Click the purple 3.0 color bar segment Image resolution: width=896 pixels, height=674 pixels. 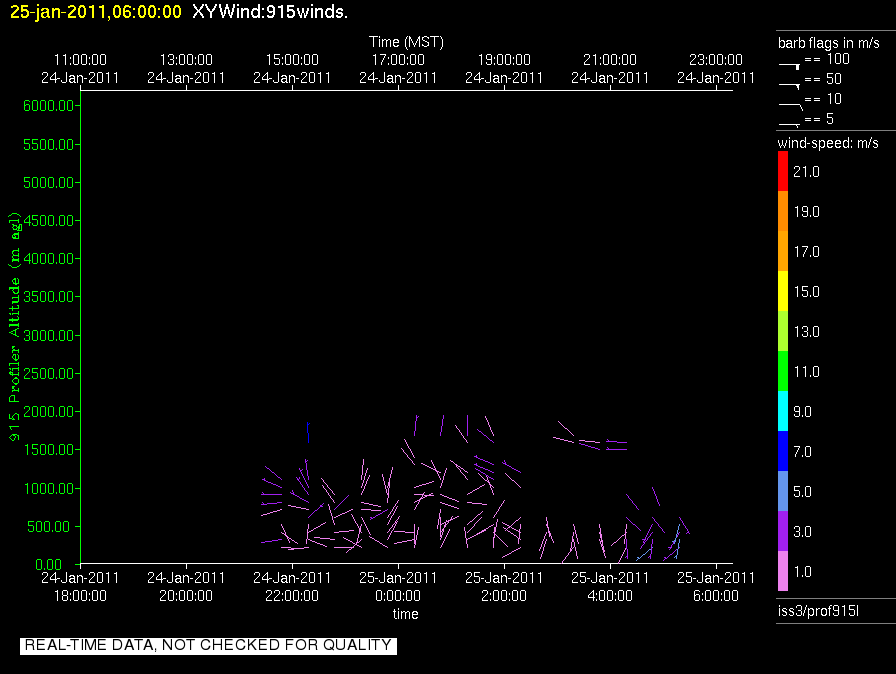point(783,531)
